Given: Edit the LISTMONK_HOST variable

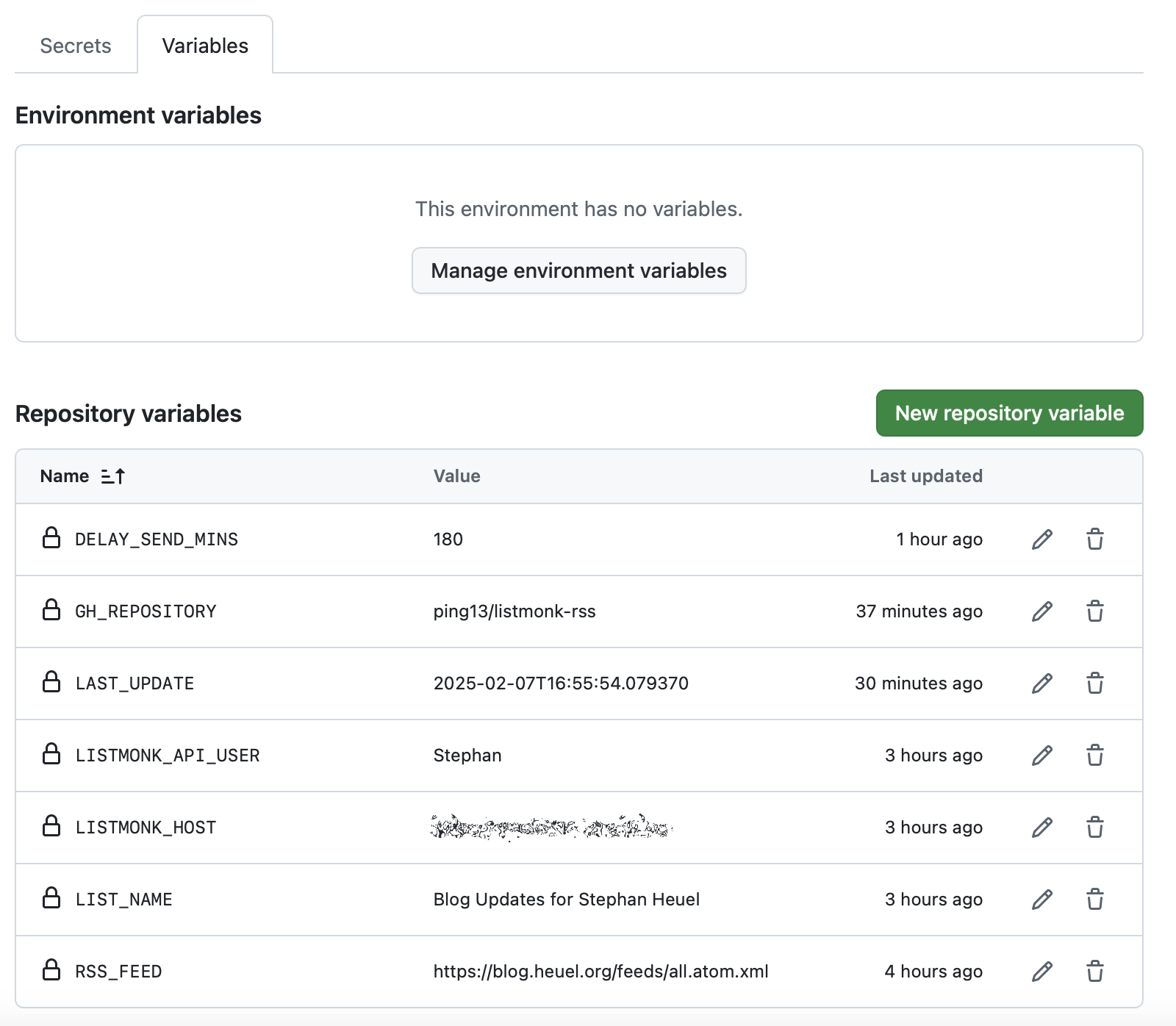Looking at the screenshot, I should [1042, 828].
